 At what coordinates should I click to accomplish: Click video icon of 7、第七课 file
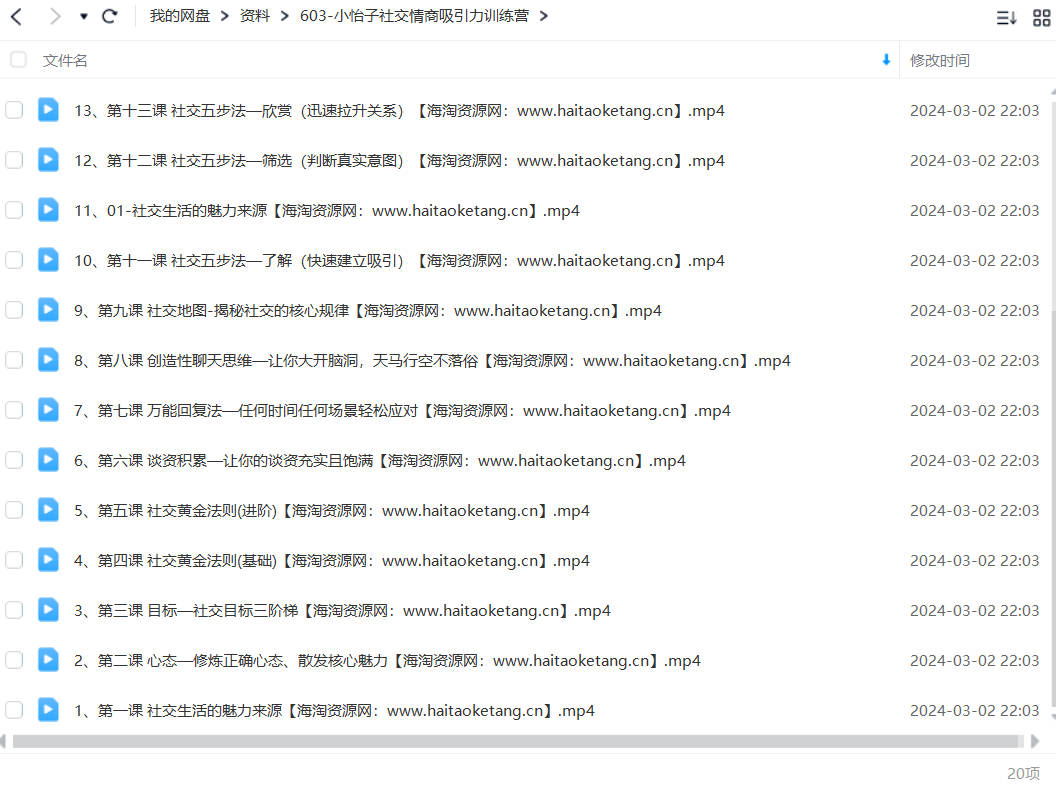48,410
